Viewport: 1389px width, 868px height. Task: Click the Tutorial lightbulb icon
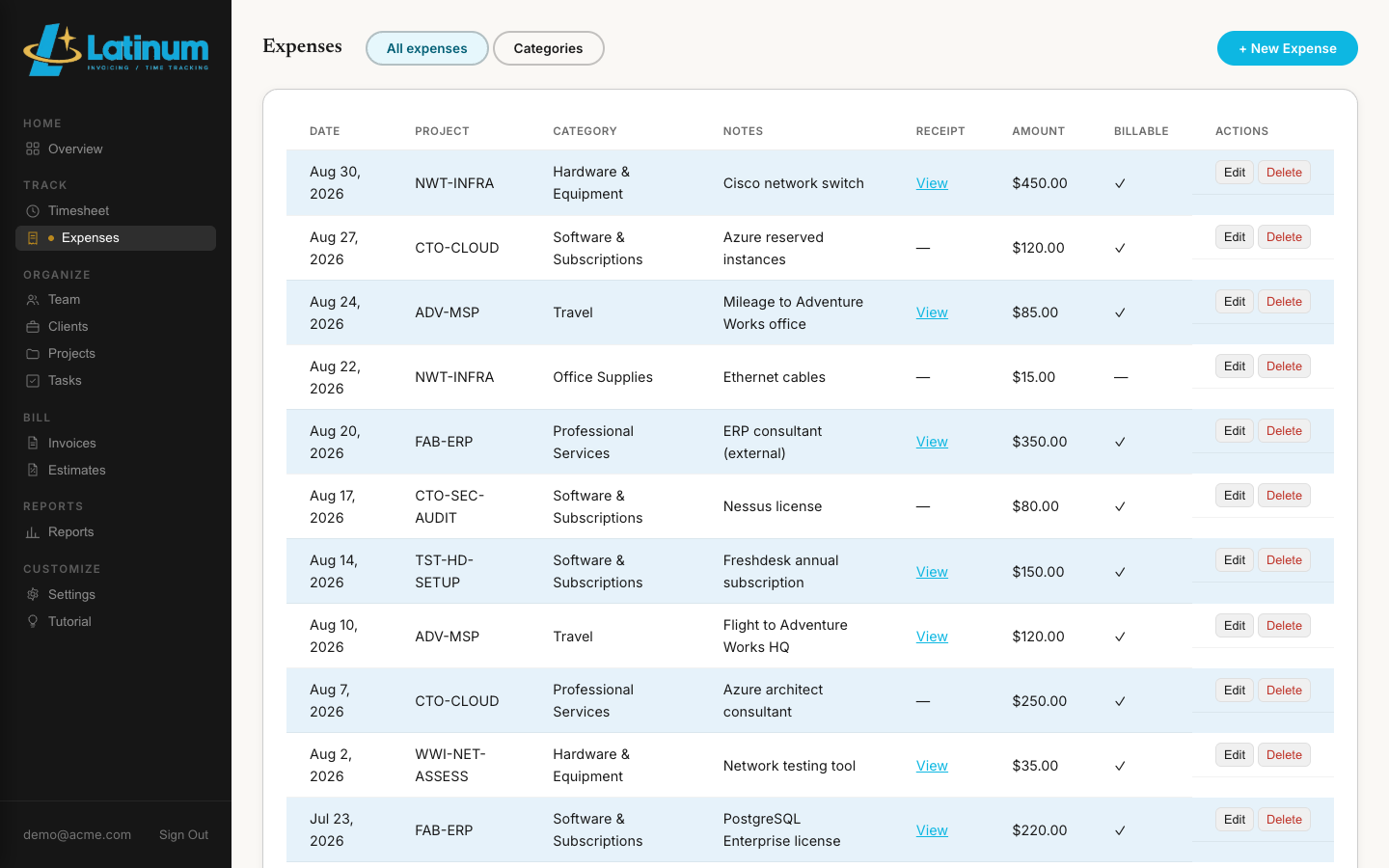(33, 622)
